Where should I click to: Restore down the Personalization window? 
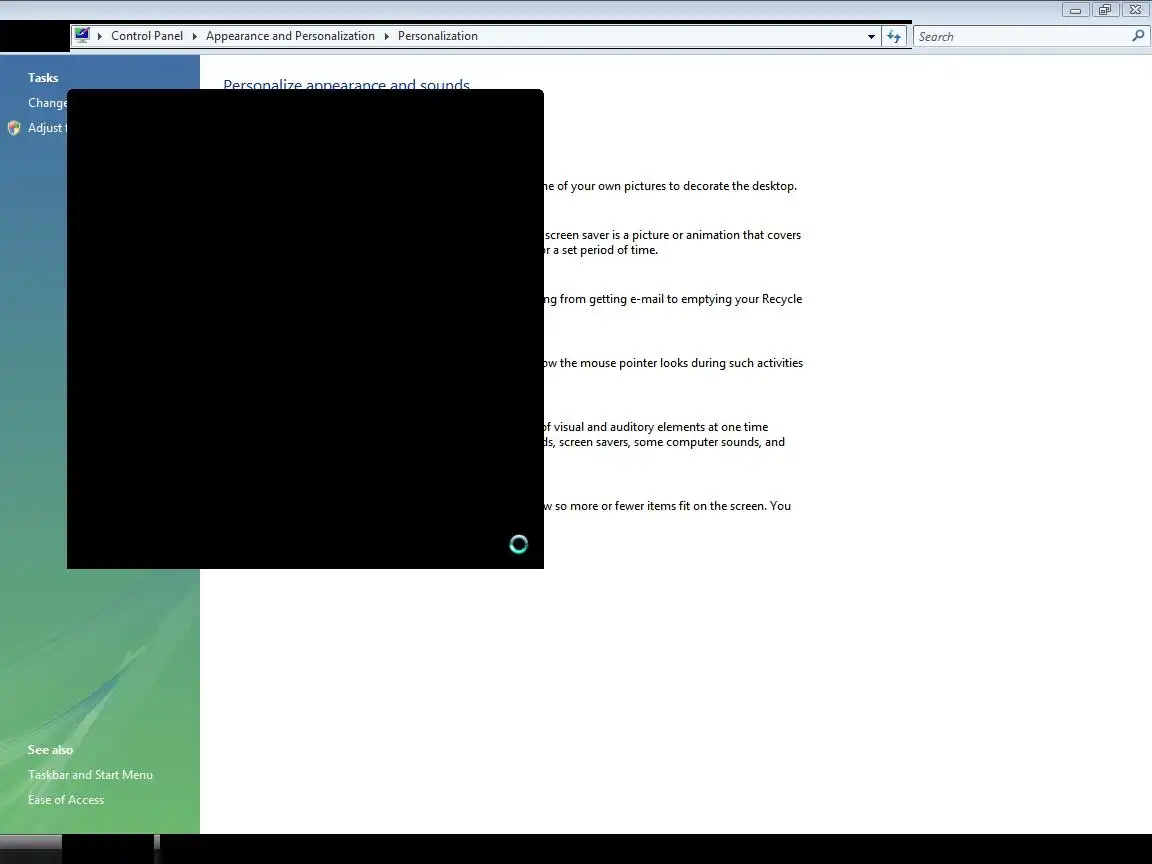1105,10
